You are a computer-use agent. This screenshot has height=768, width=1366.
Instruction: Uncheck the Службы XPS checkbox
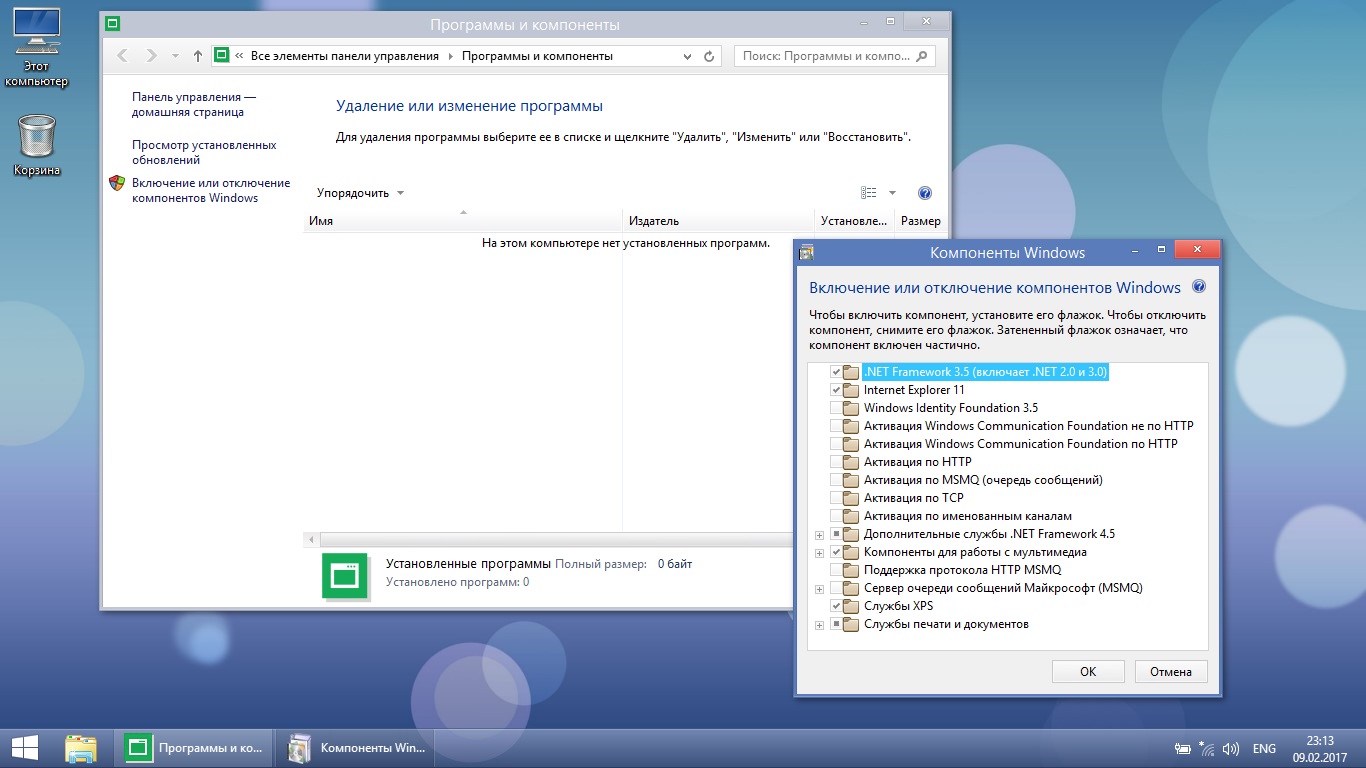point(836,606)
